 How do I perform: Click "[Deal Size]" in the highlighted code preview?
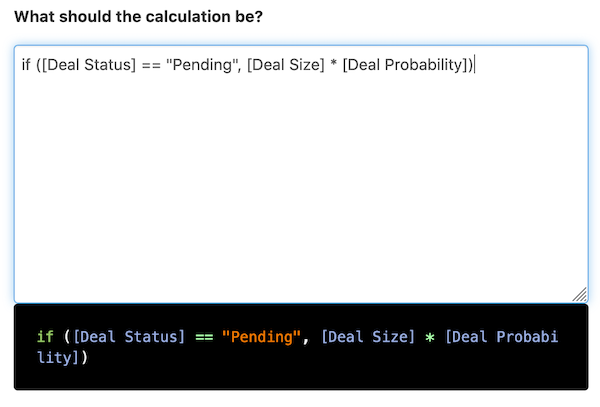[x=367, y=337]
